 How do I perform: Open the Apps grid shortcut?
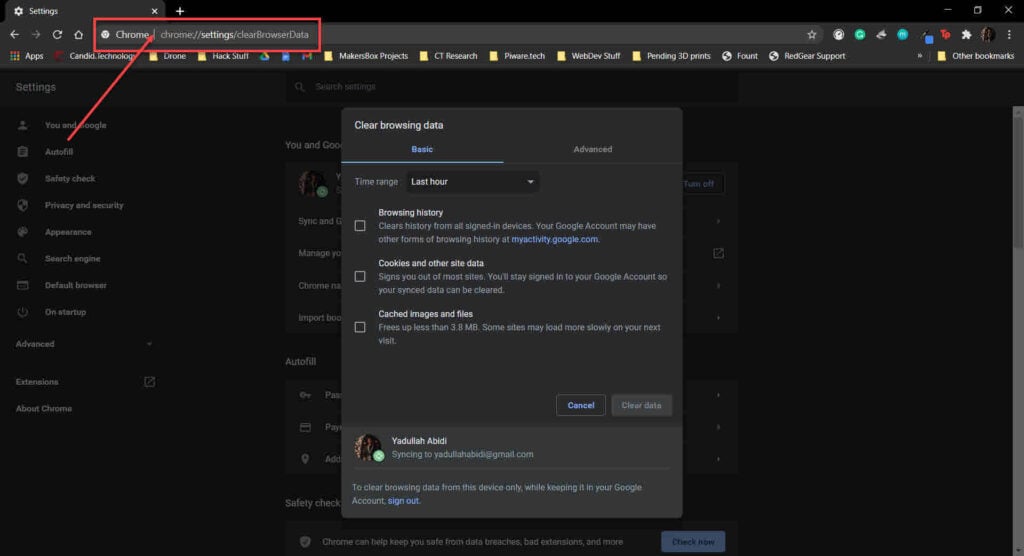[x=26, y=56]
